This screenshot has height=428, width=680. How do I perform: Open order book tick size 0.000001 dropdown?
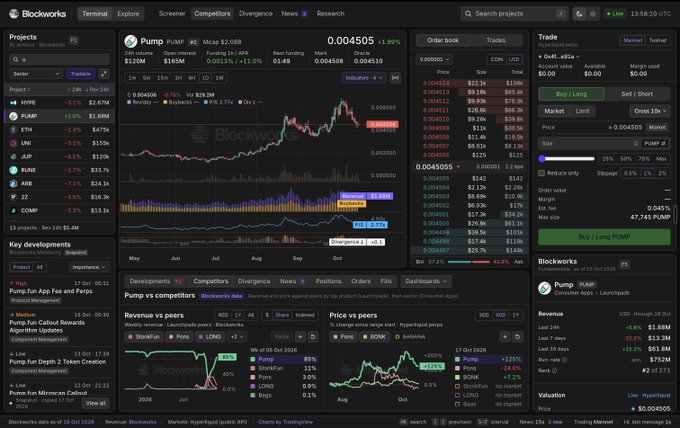[x=434, y=59]
